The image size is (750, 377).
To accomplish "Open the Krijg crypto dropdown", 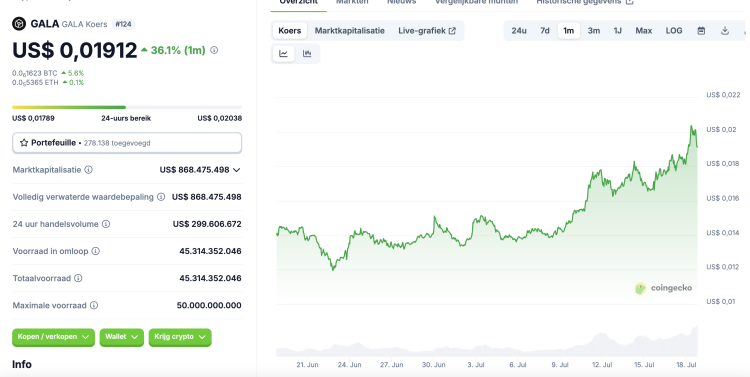I will 180,337.
